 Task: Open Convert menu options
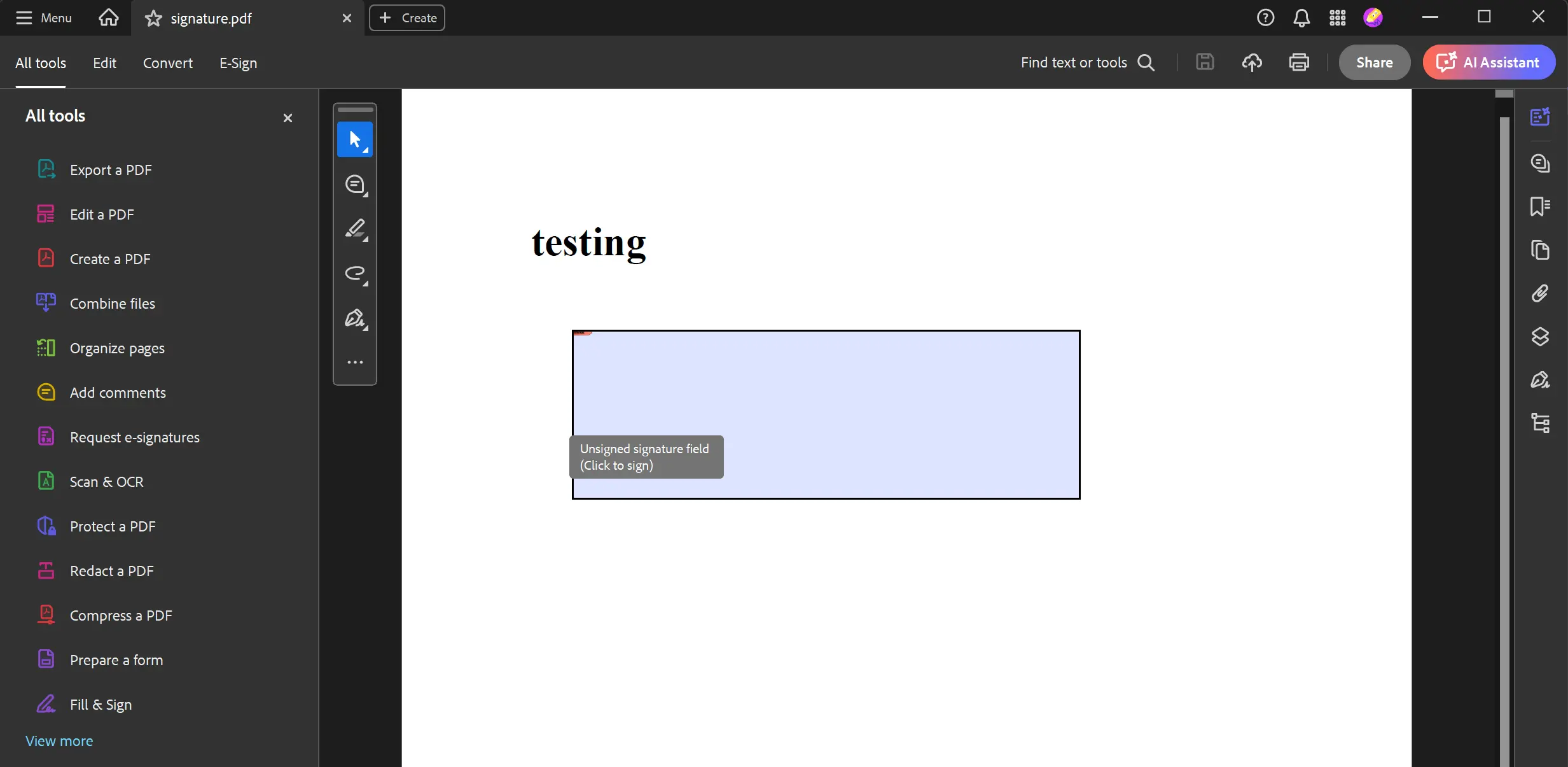pyautogui.click(x=167, y=62)
